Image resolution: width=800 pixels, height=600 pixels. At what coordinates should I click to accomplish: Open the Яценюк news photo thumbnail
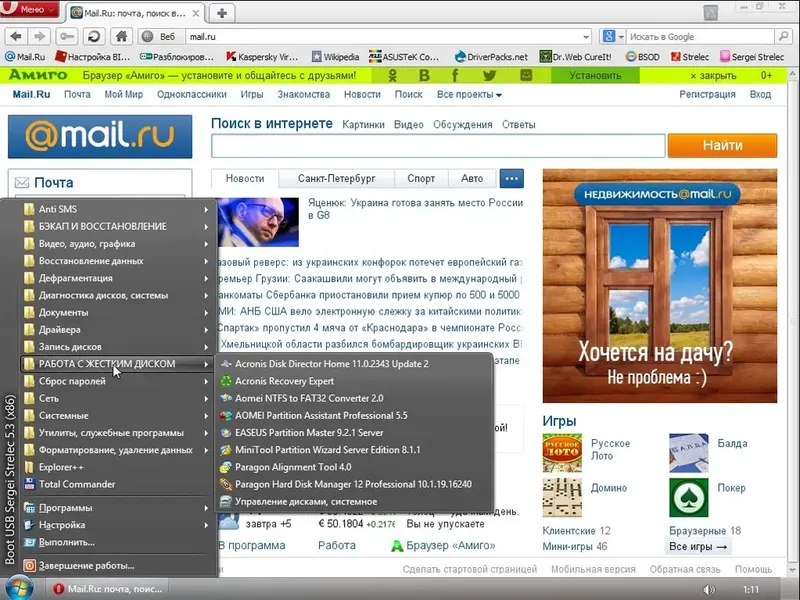(x=258, y=222)
